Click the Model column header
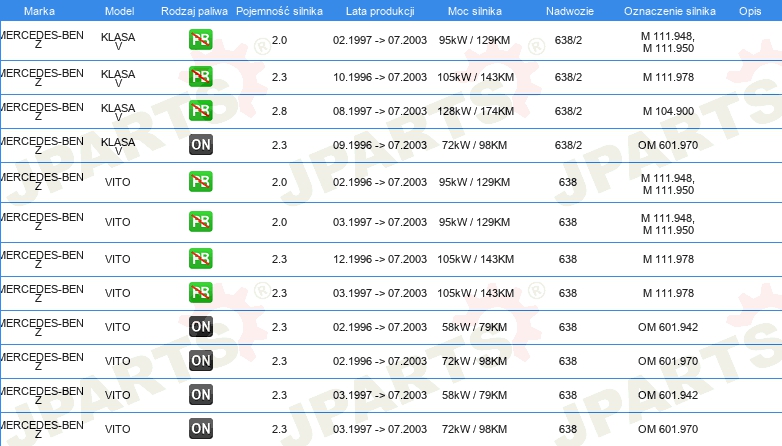Image resolution: width=782 pixels, height=446 pixels. pyautogui.click(x=119, y=11)
